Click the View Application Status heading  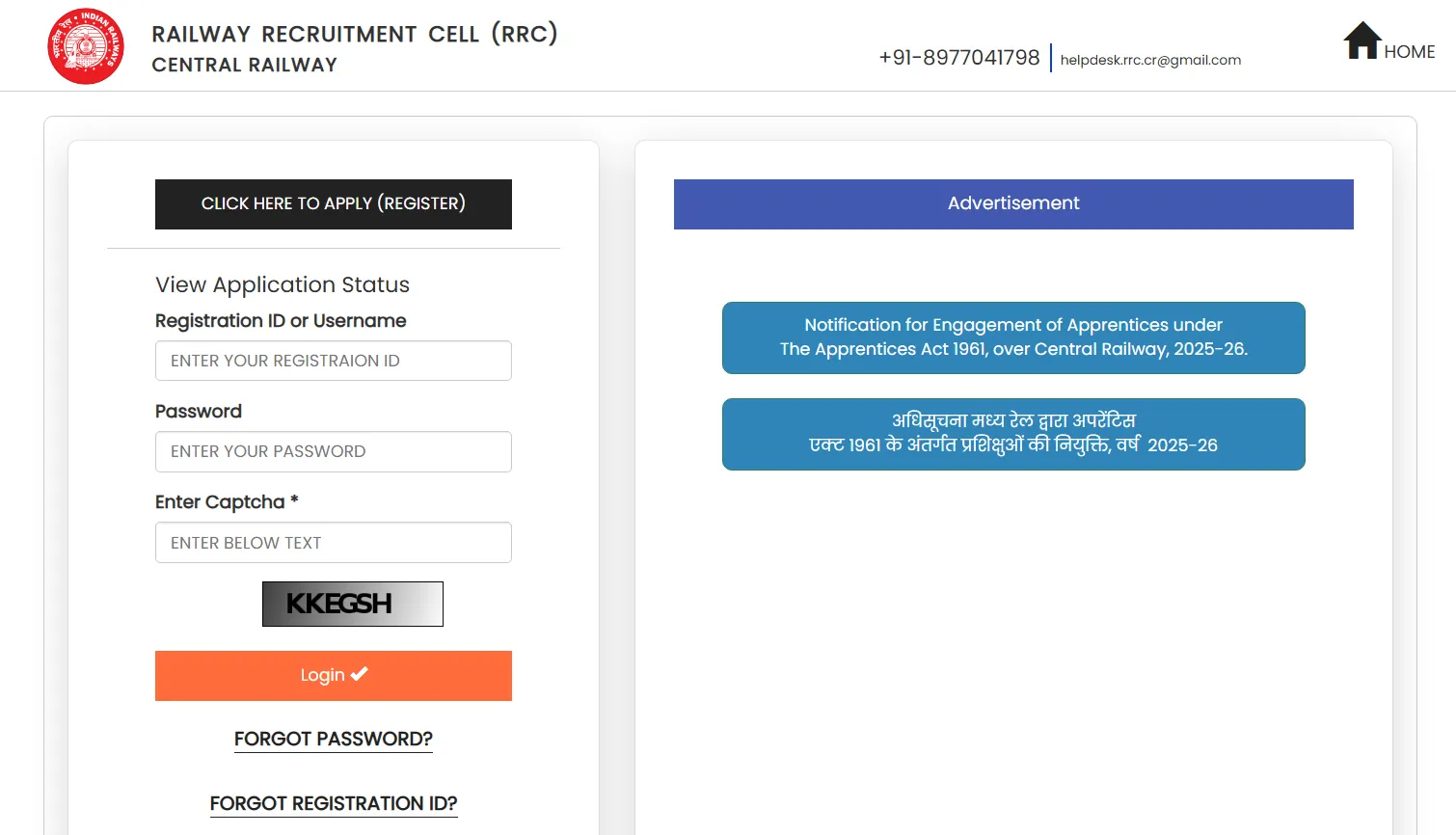pos(283,284)
